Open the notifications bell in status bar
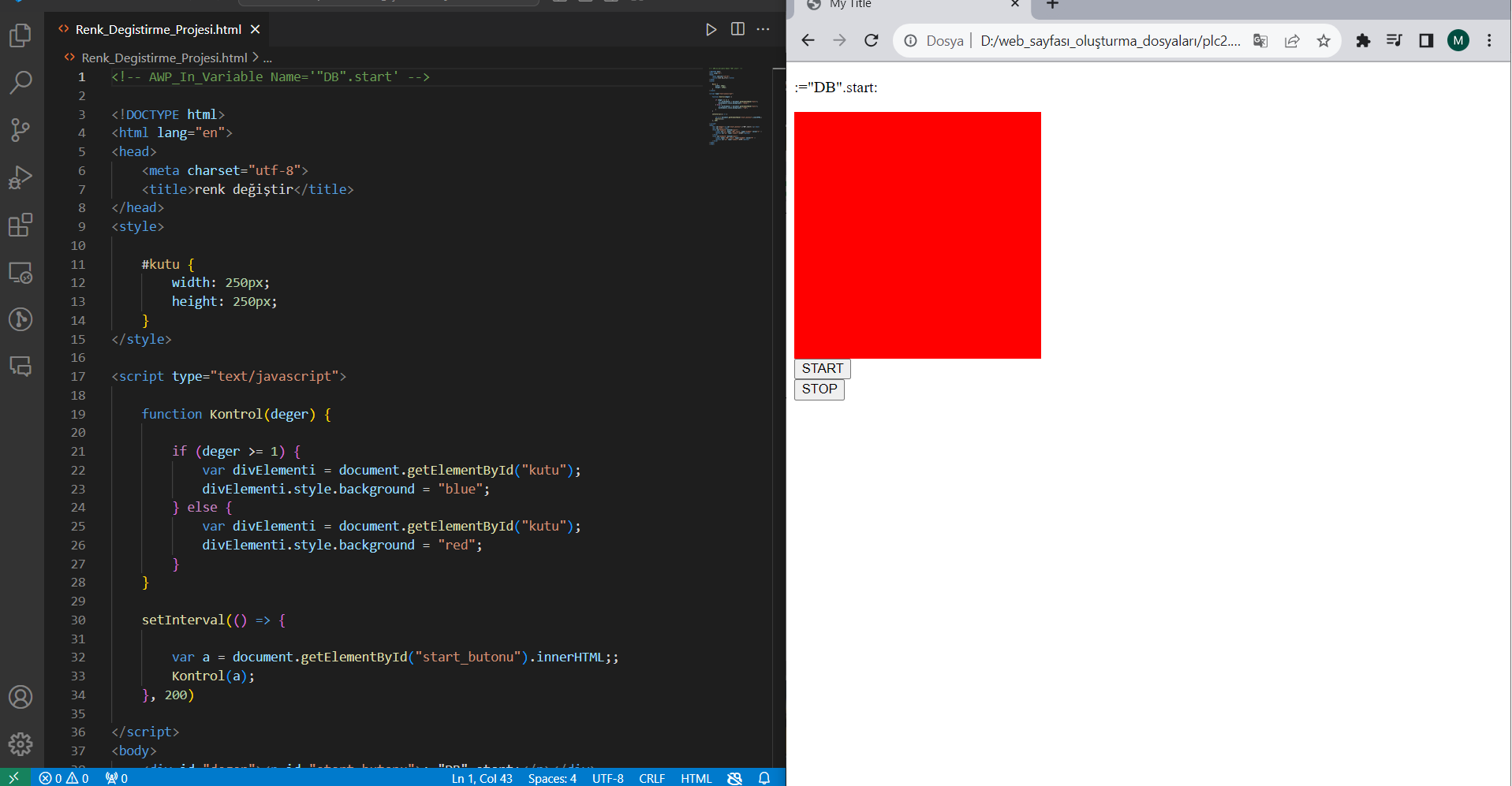1512x786 pixels. [764, 778]
